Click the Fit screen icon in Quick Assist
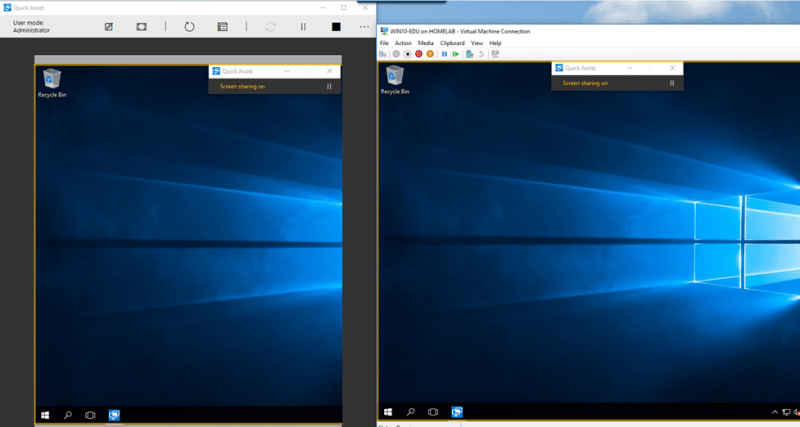The width and height of the screenshot is (800, 427). tap(141, 27)
